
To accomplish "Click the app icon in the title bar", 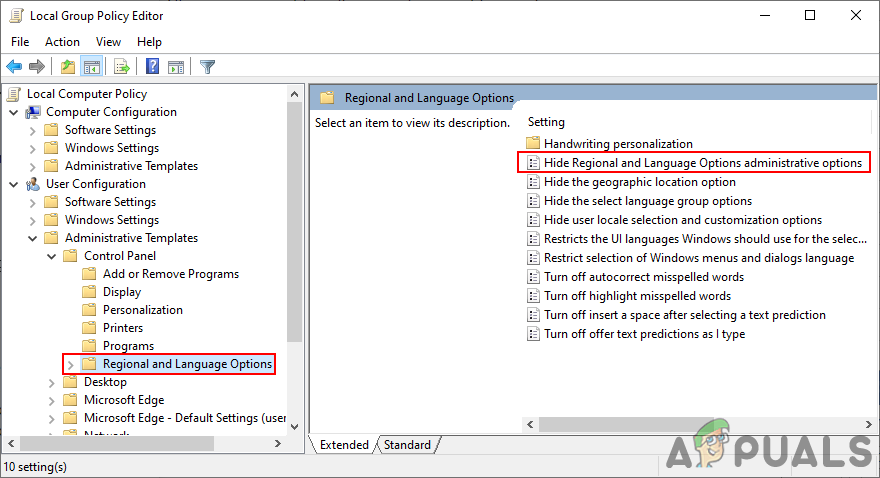I will [x=17, y=16].
